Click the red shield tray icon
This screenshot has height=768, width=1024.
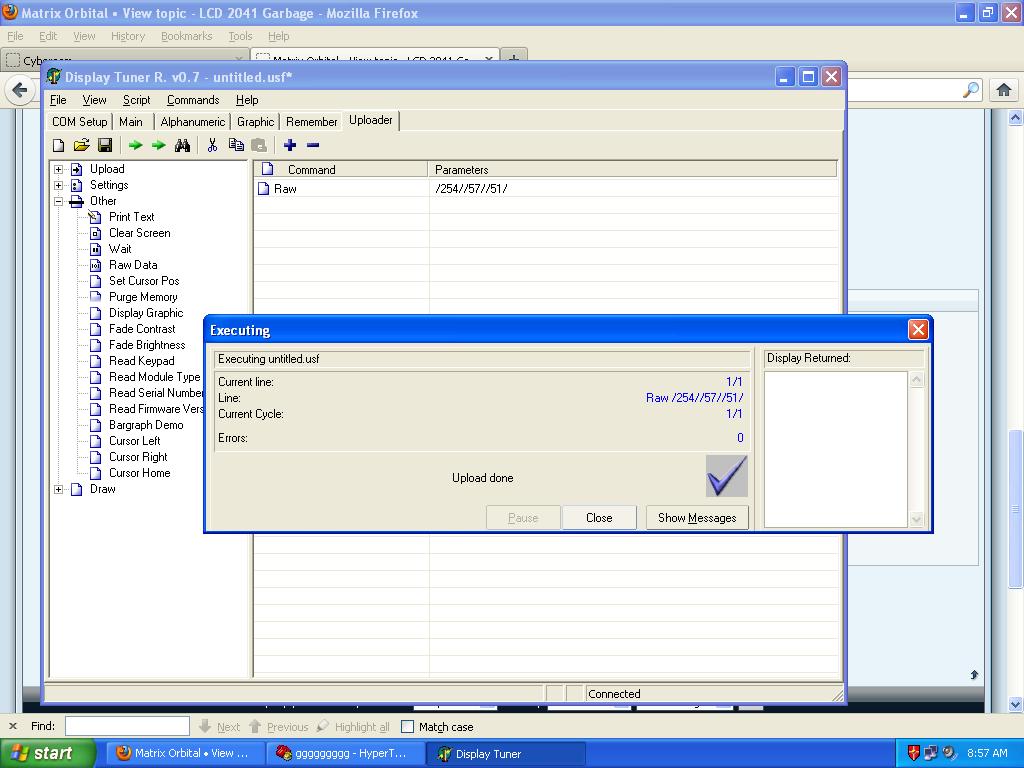pyautogui.click(x=914, y=753)
